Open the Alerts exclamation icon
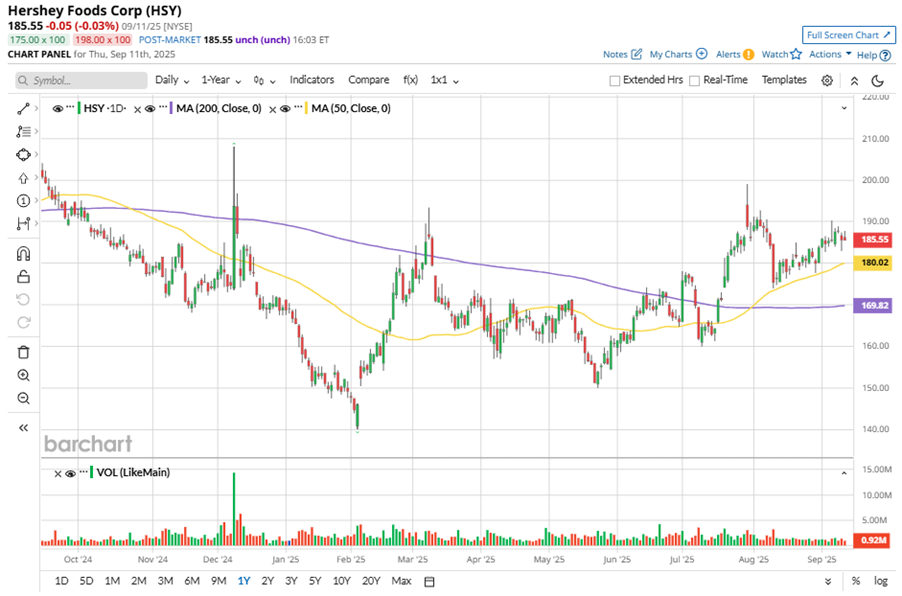The height and width of the screenshot is (596, 902). pos(748,55)
